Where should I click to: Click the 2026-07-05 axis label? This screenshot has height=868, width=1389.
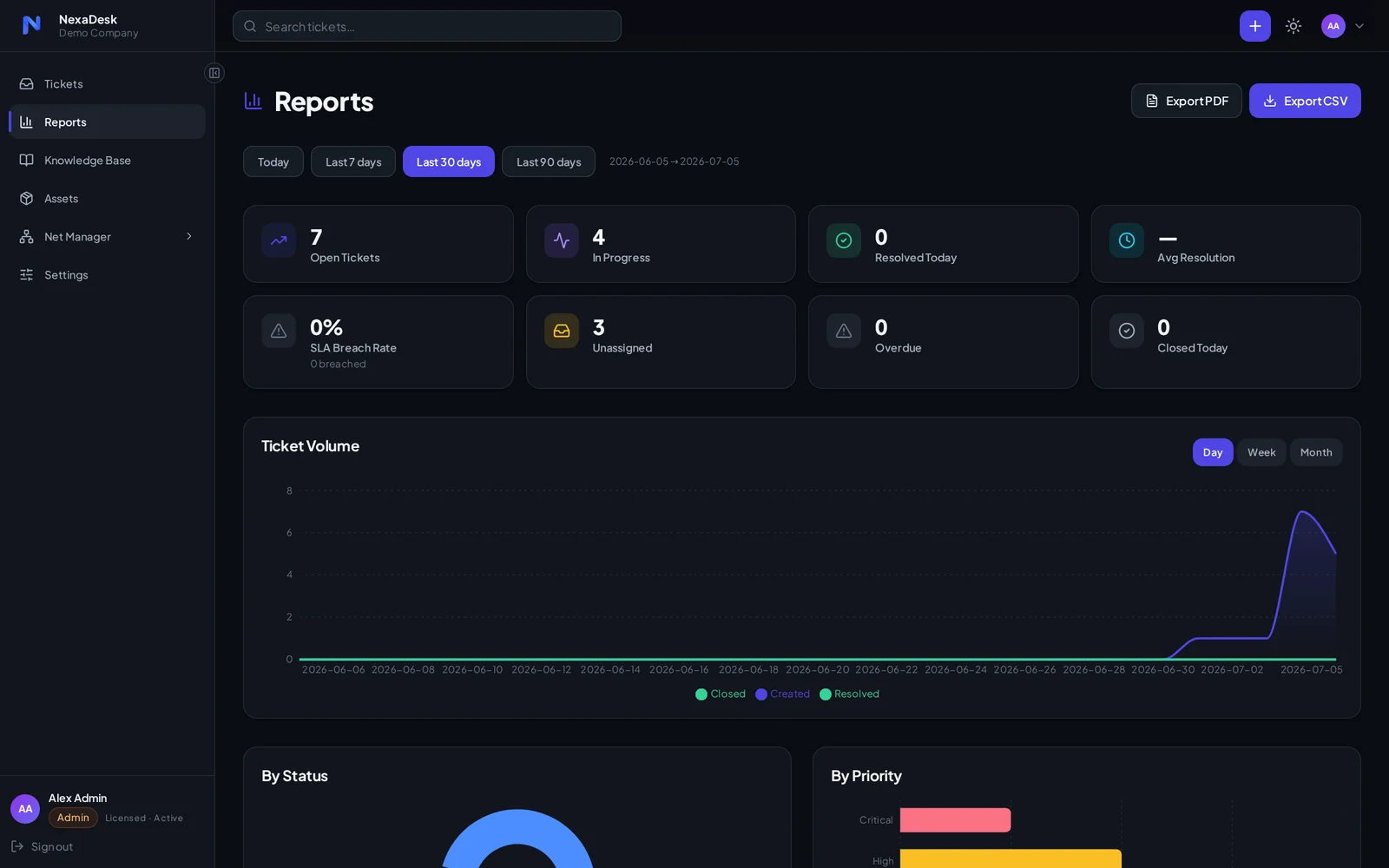(1311, 669)
